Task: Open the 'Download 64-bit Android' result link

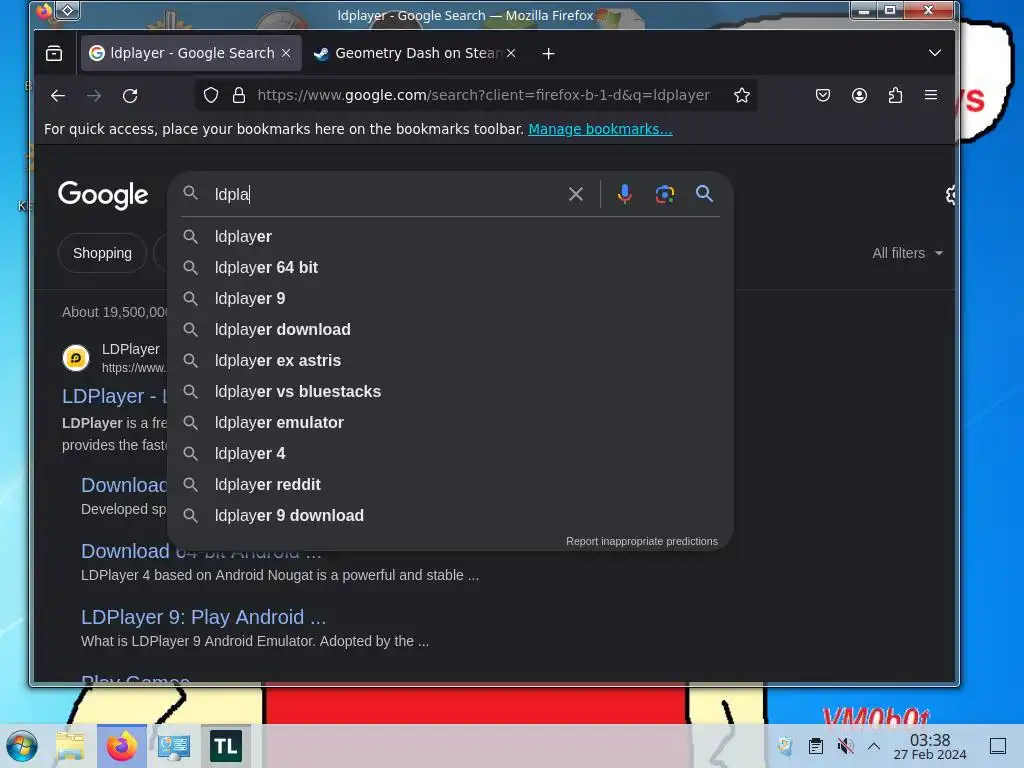Action: point(201,551)
